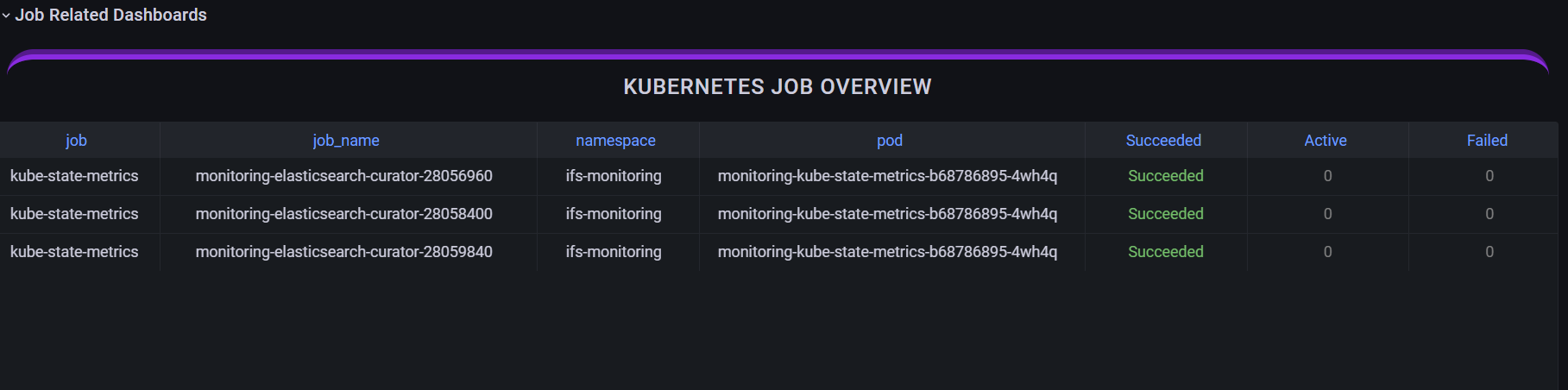Screen dimensions: 1568x390
Task: Sort table by the job_name column header
Action: [x=346, y=141]
